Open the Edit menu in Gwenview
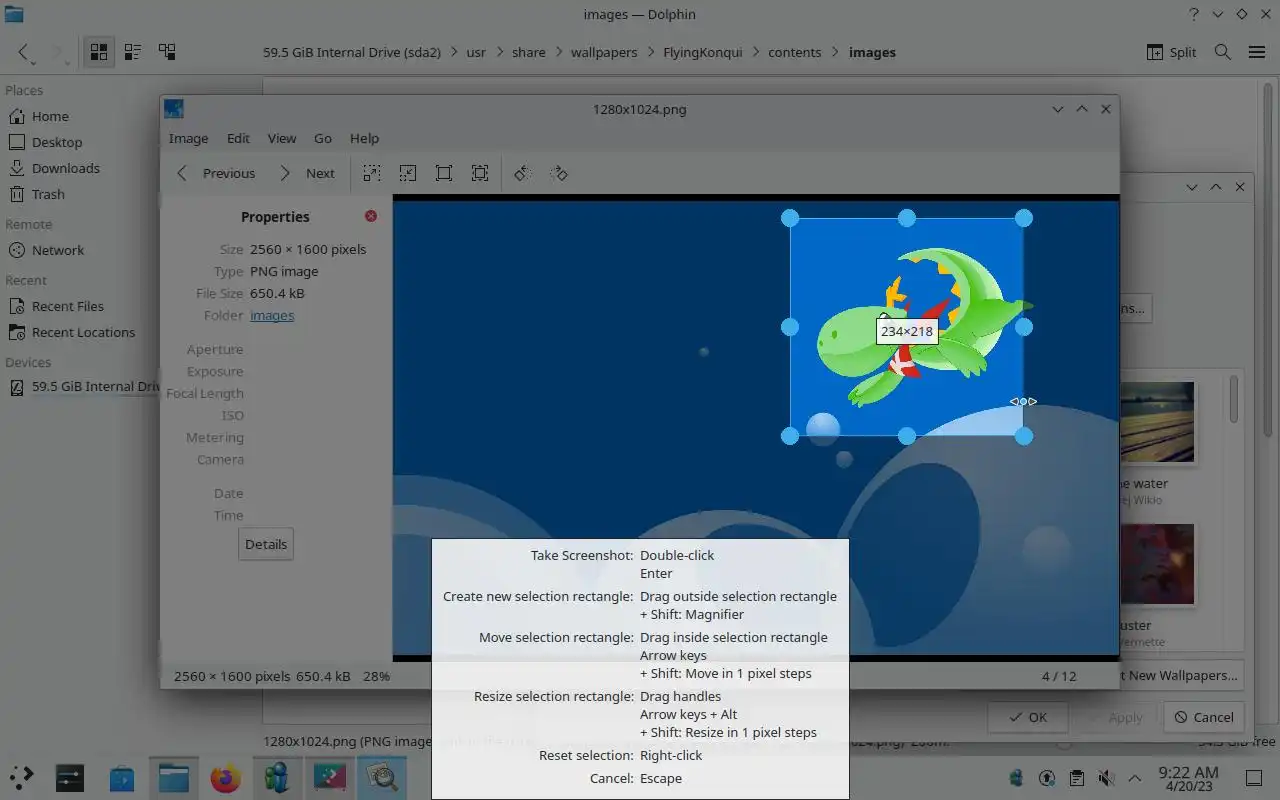 pos(238,138)
